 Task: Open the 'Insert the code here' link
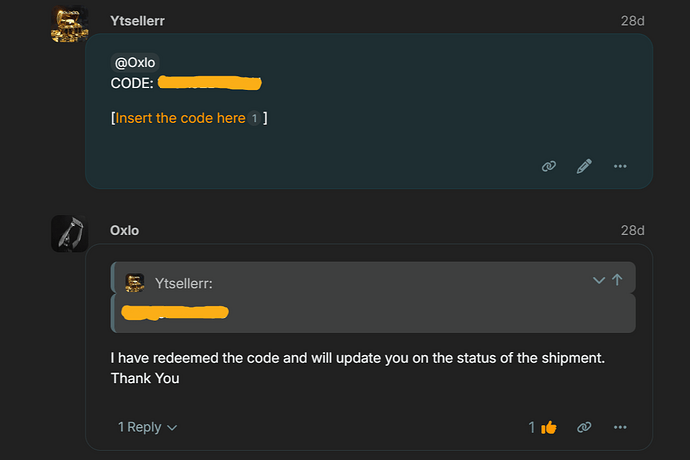pyautogui.click(x=180, y=118)
